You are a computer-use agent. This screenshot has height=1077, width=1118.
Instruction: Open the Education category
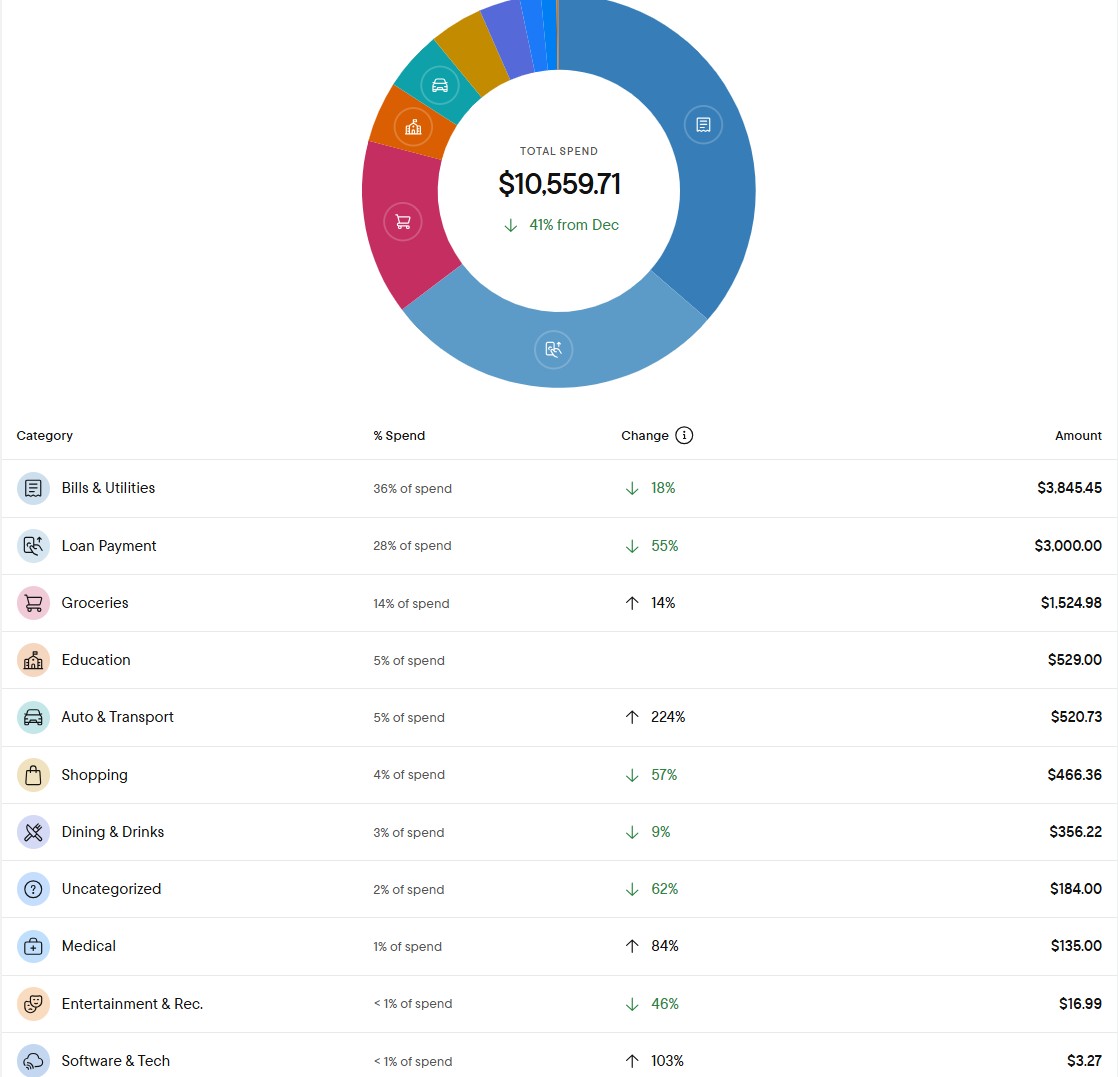(559, 660)
